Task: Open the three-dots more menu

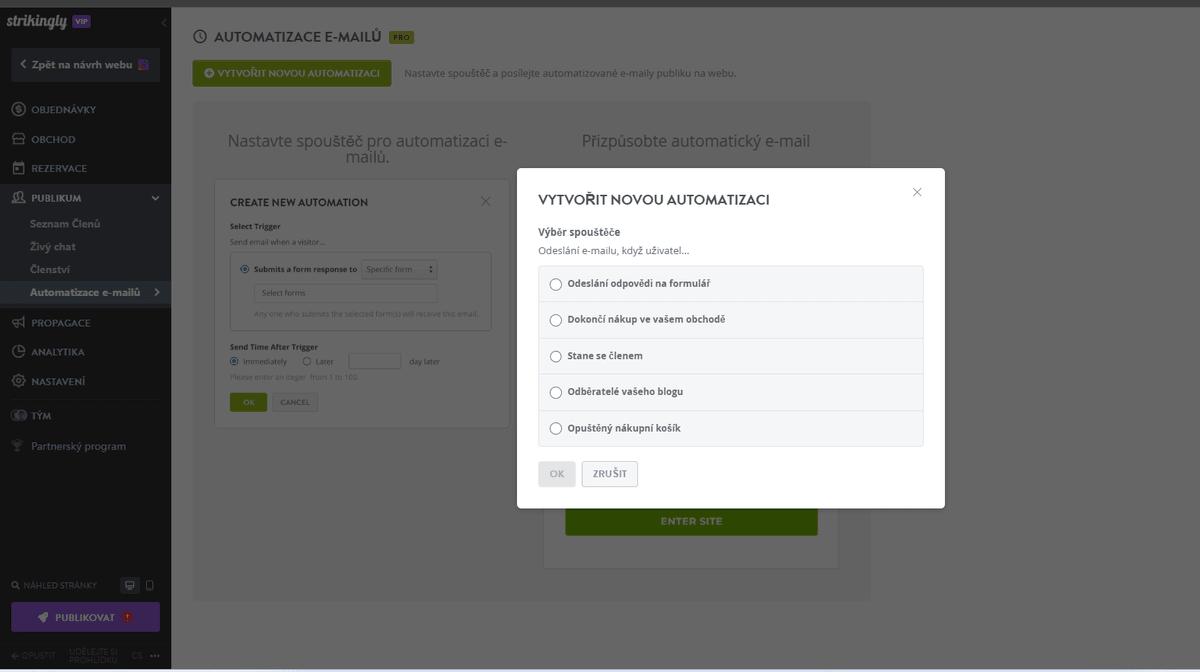Action: [155, 656]
